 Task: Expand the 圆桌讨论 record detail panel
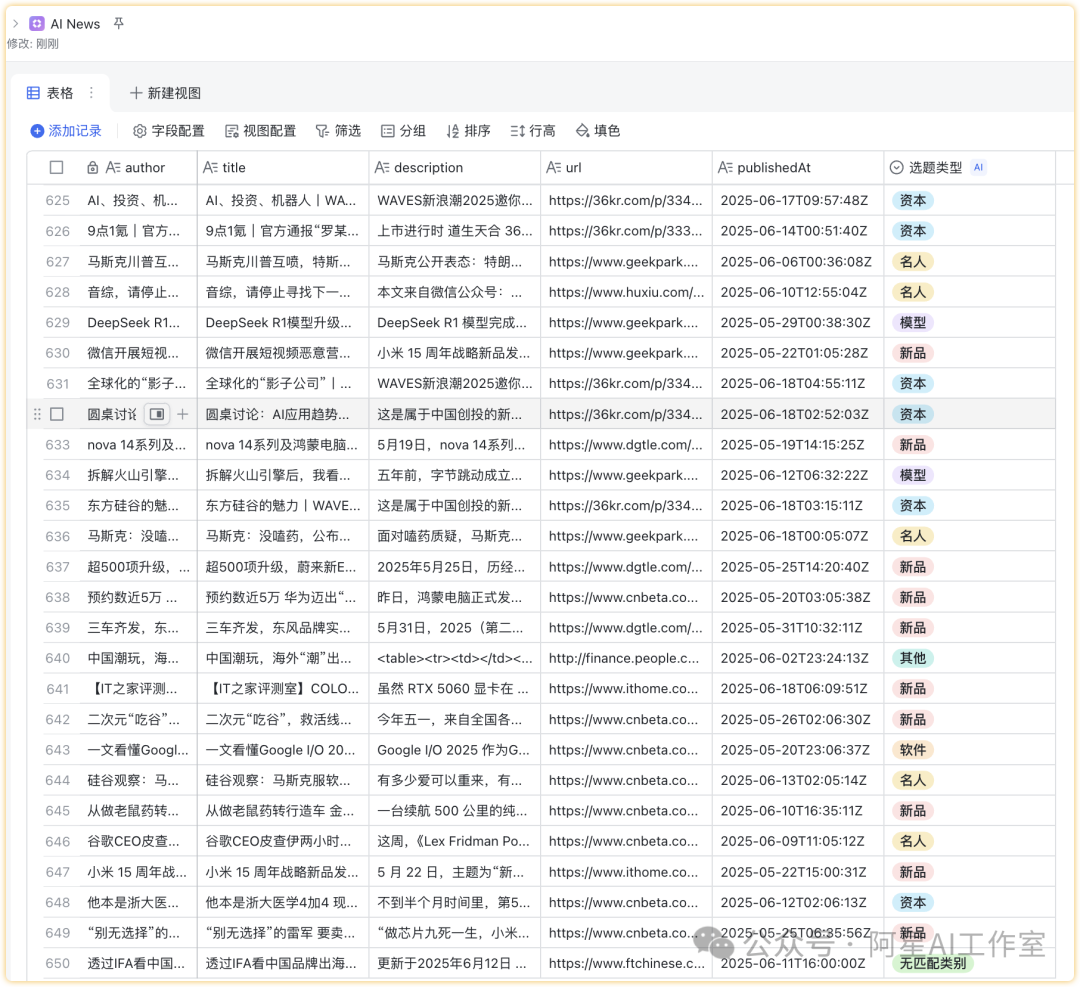point(157,414)
